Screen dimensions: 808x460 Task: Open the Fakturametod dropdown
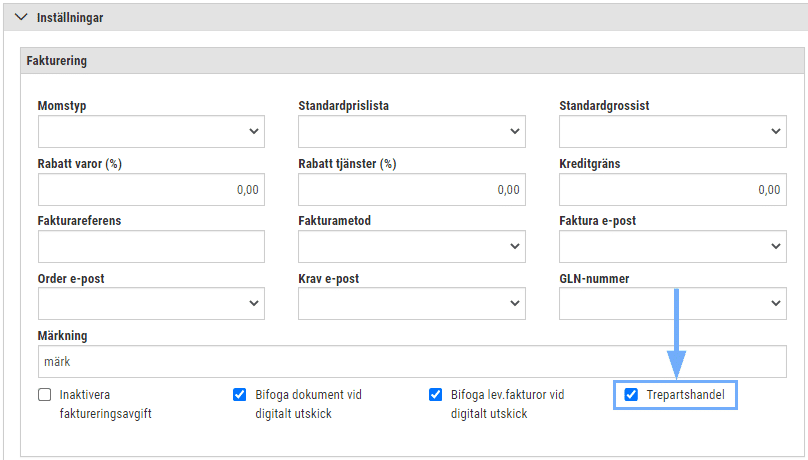(412, 246)
